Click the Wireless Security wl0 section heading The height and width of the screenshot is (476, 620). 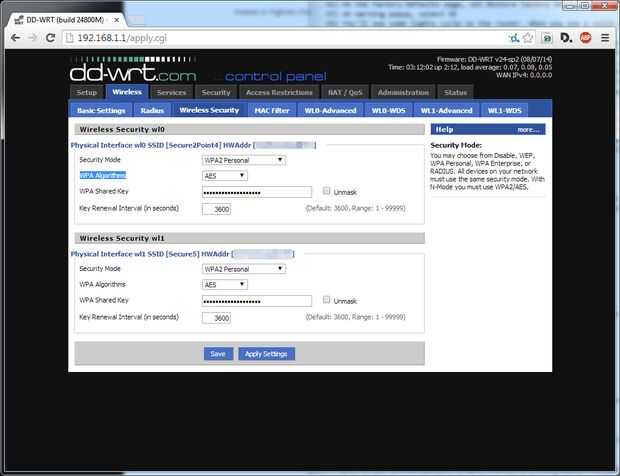coord(122,129)
